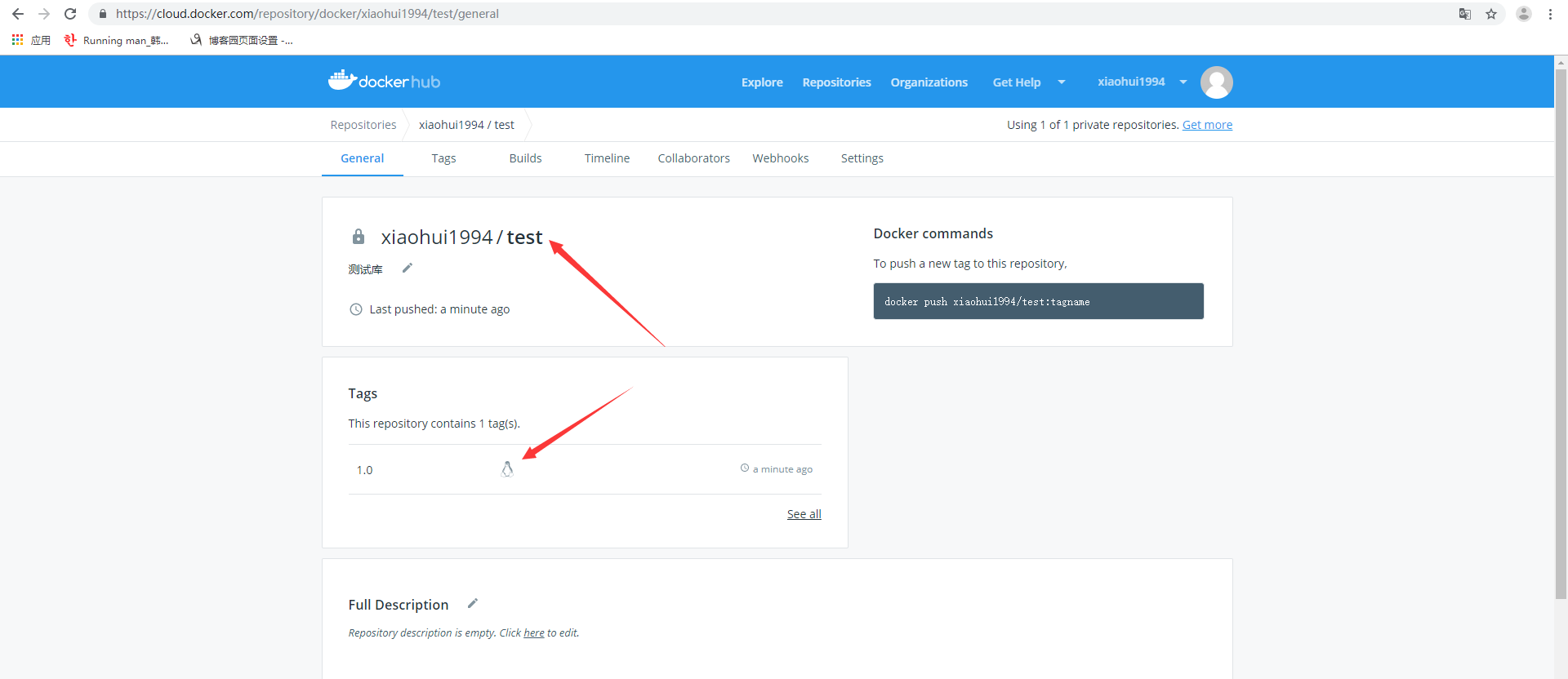Edit Full Description with pencil icon
The height and width of the screenshot is (679, 1568).
tap(473, 603)
